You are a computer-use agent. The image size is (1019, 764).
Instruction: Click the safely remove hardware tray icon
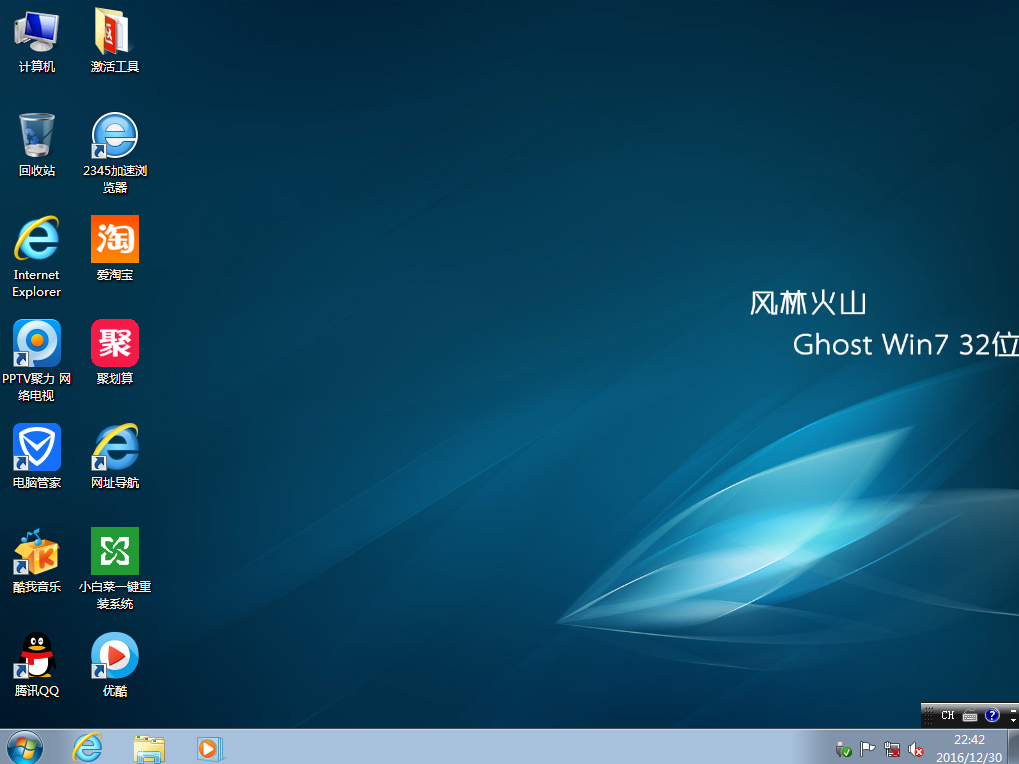coord(844,750)
